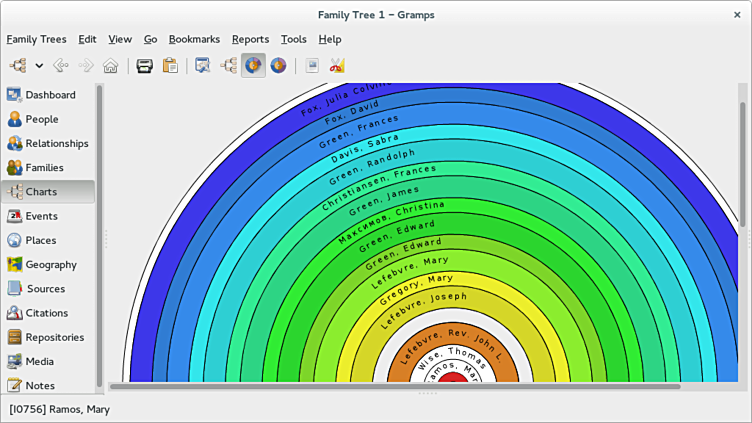Go back with the left arrow icon

tap(61, 66)
